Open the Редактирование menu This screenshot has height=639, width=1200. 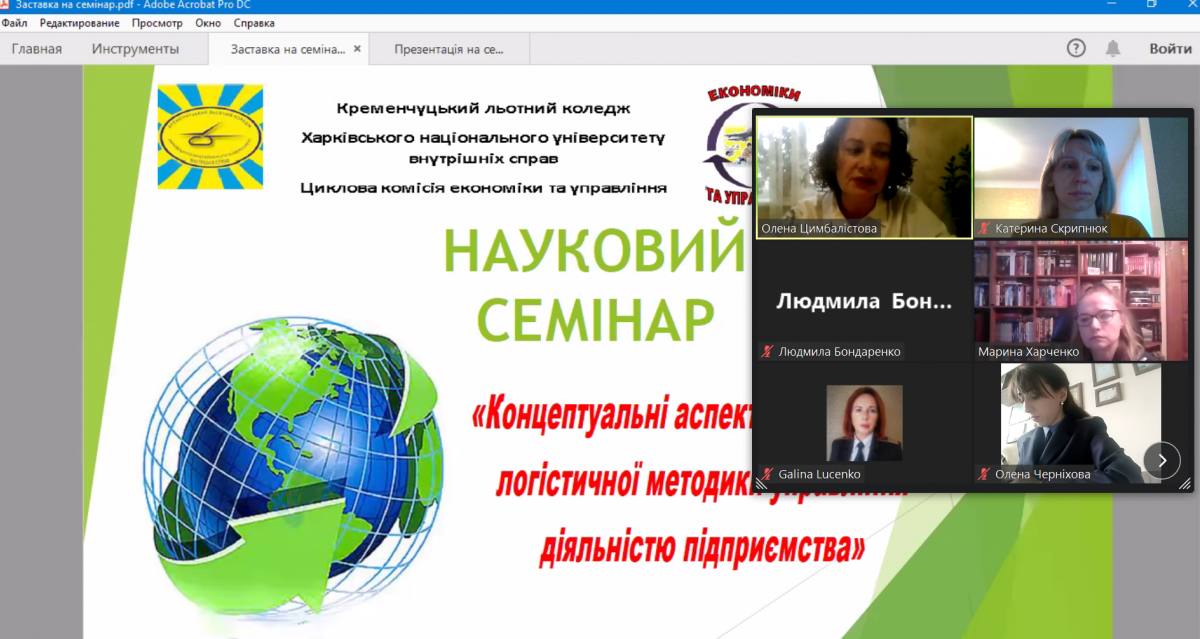pyautogui.click(x=79, y=22)
